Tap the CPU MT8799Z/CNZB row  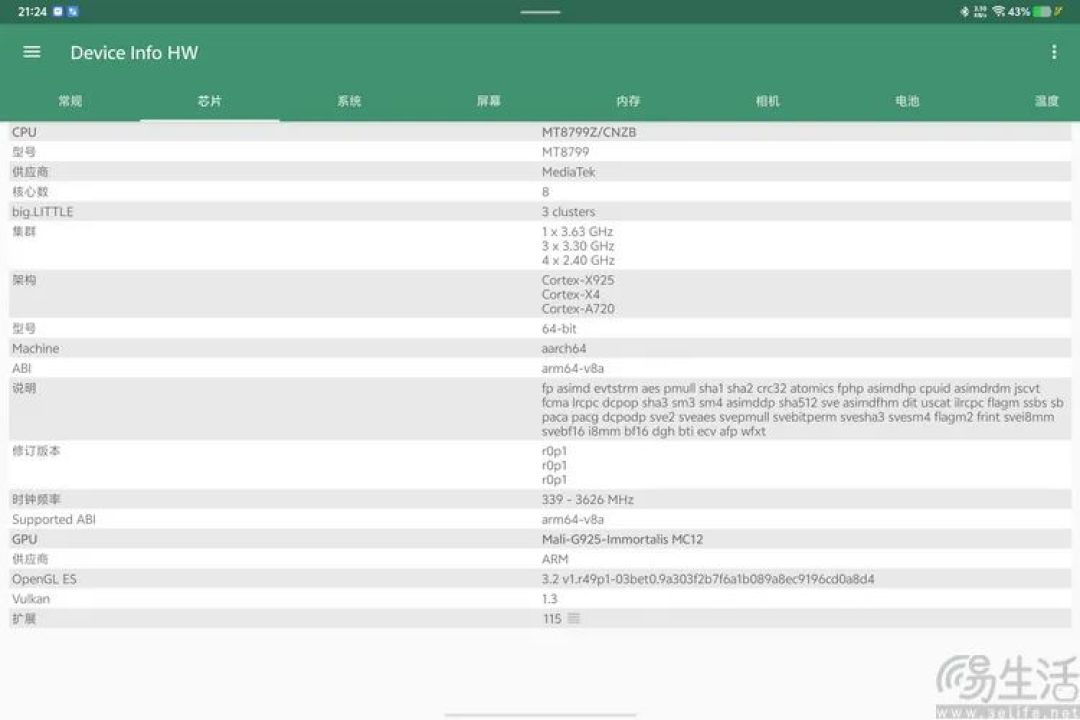(x=540, y=132)
